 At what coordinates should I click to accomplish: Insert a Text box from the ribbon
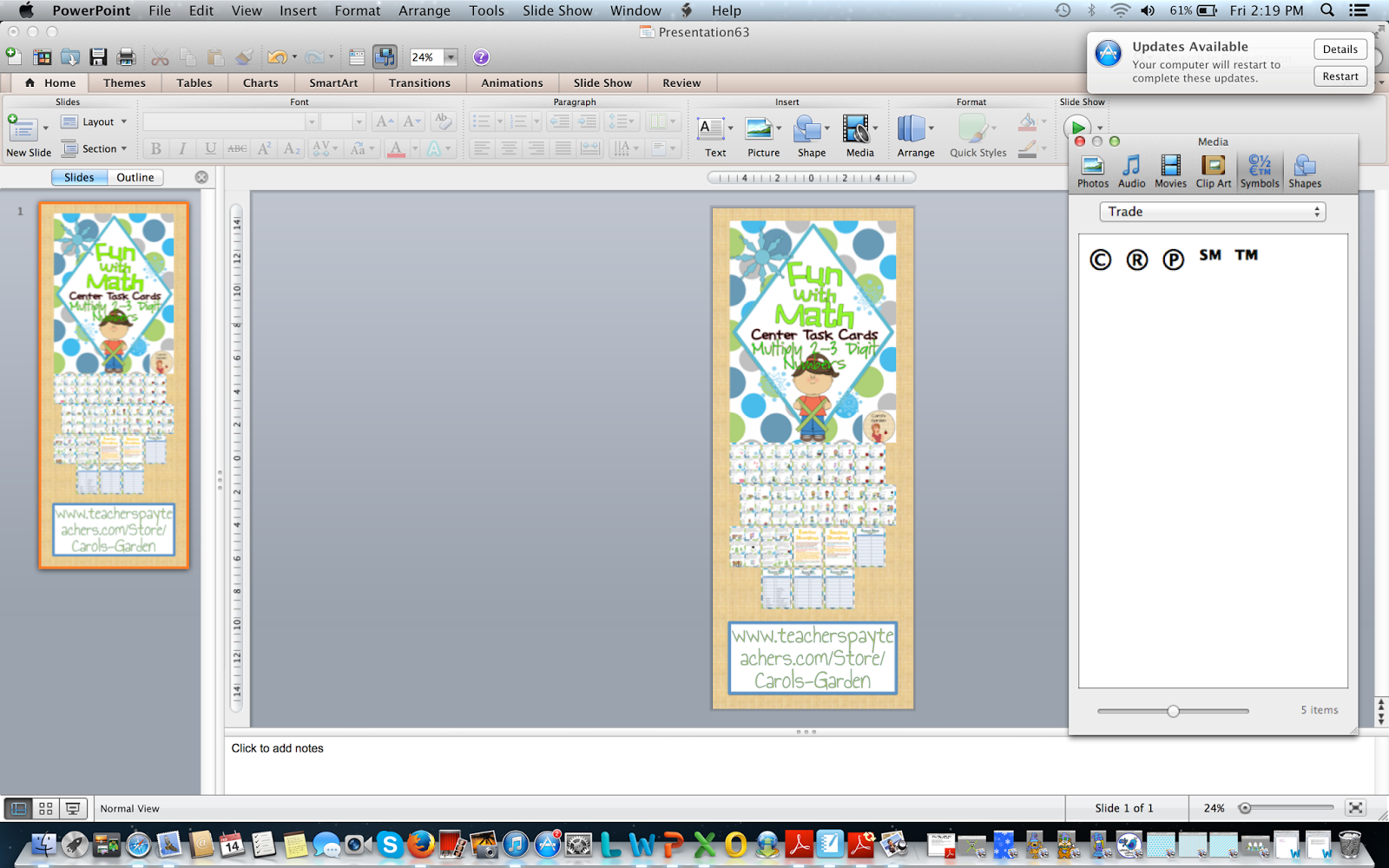(711, 129)
